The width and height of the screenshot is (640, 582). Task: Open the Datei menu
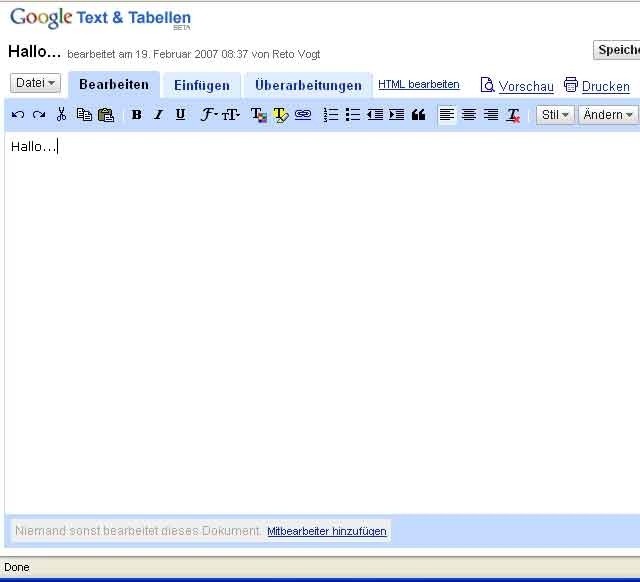click(x=36, y=83)
